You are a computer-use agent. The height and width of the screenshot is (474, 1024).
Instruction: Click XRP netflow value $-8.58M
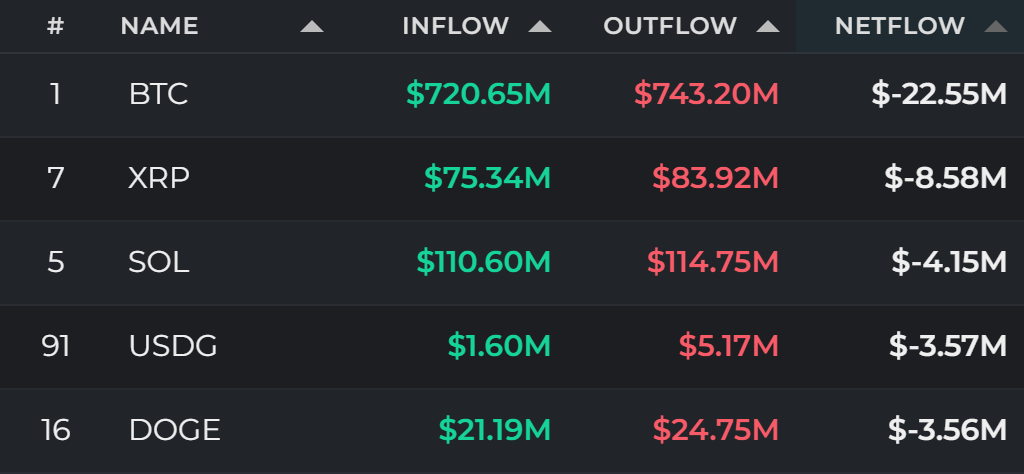[946, 178]
